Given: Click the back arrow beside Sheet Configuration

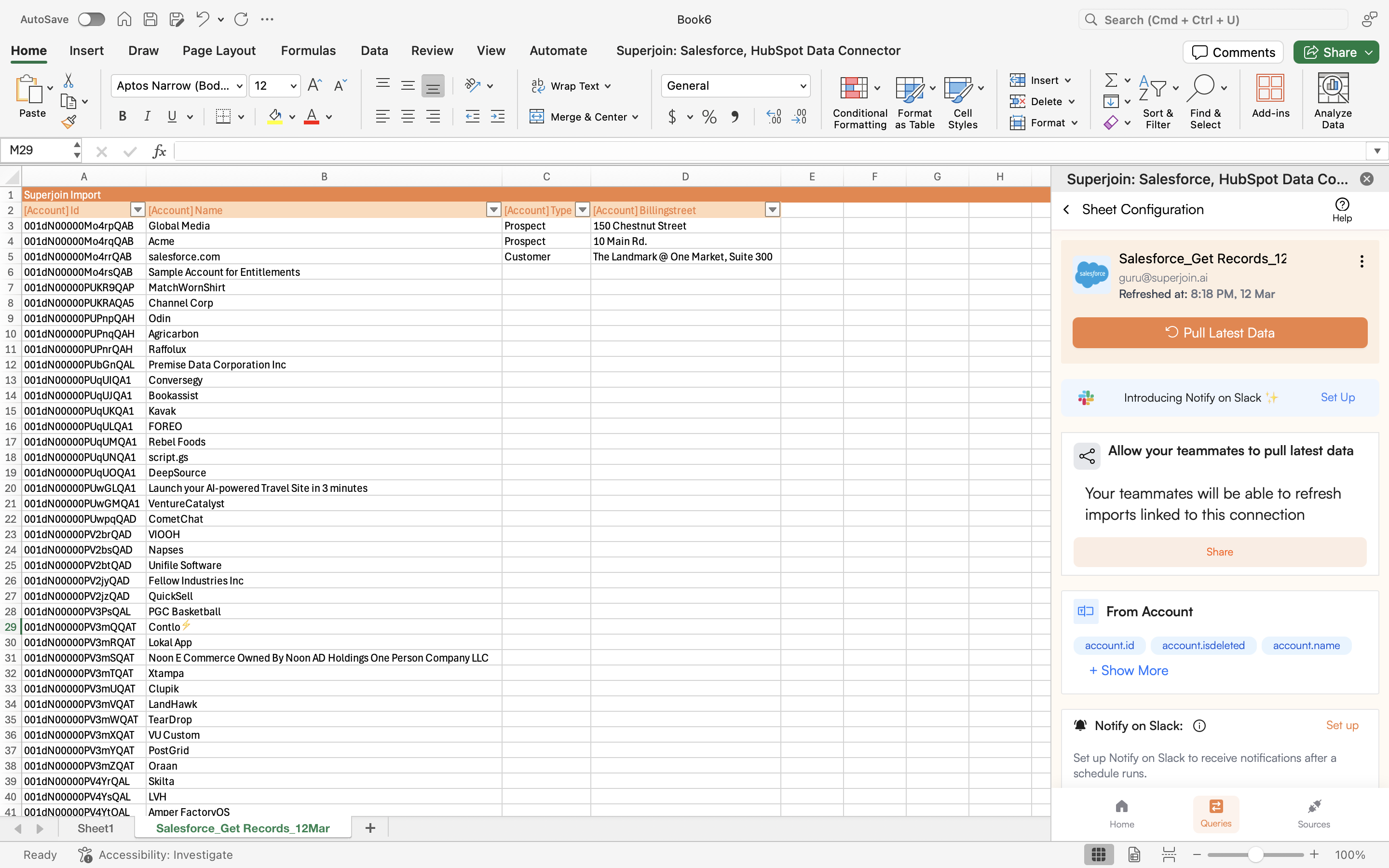Looking at the screenshot, I should (1066, 210).
